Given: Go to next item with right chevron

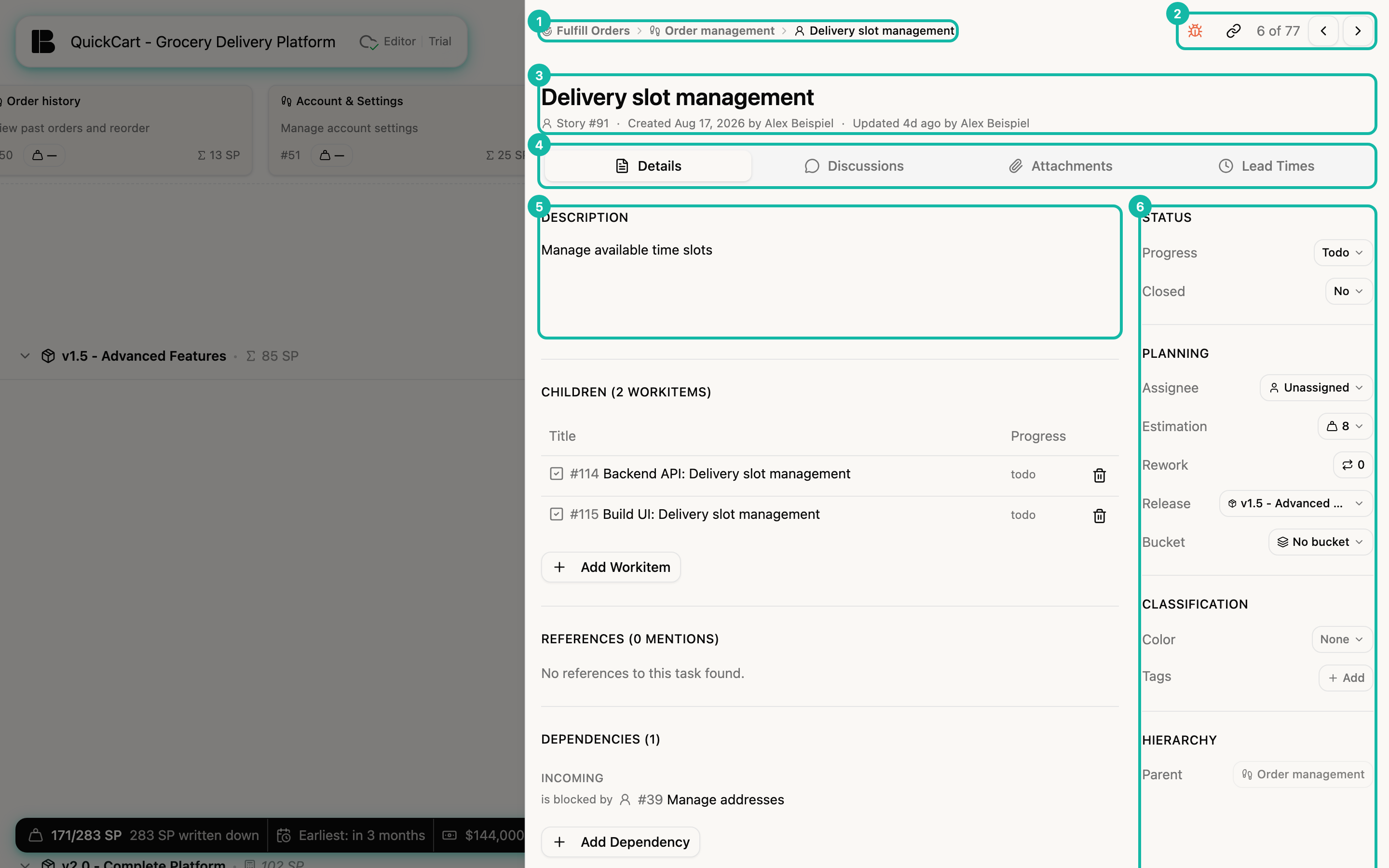Looking at the screenshot, I should [x=1358, y=31].
